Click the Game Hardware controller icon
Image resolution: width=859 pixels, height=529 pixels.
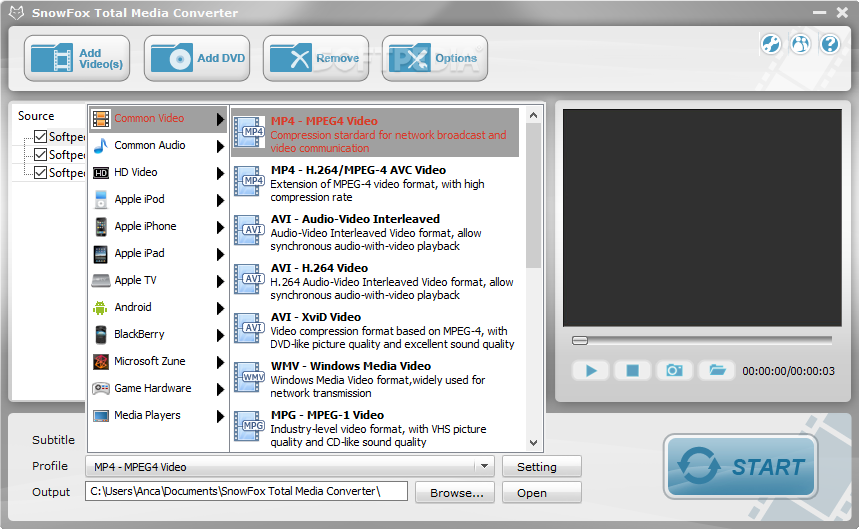[x=101, y=388]
